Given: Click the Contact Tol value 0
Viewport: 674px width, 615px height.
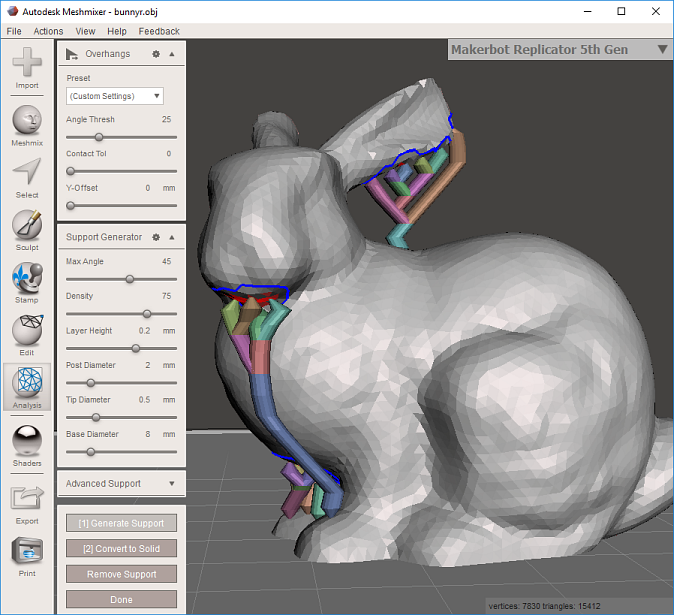Looking at the screenshot, I should pos(169,154).
